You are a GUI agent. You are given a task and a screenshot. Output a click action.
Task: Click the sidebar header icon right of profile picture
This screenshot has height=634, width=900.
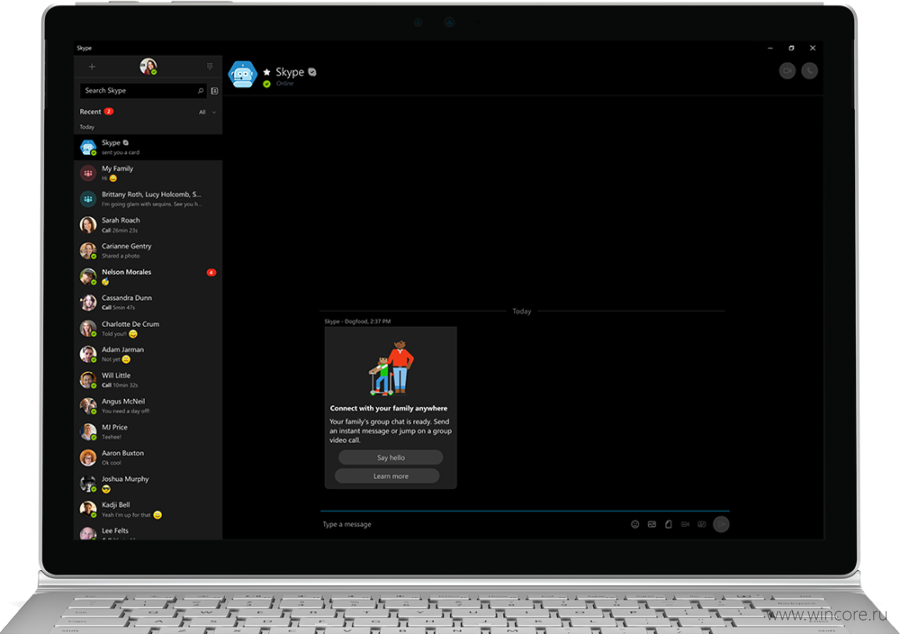210,67
